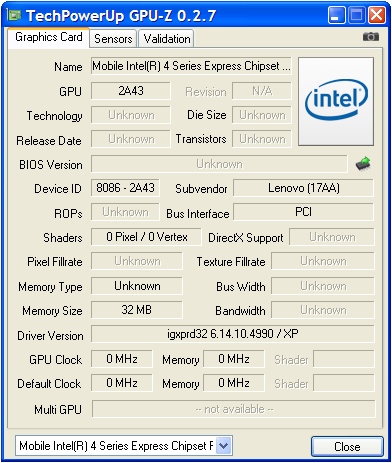The height and width of the screenshot is (463, 392).
Task: Switch to the Sensors tab
Action: 113,39
